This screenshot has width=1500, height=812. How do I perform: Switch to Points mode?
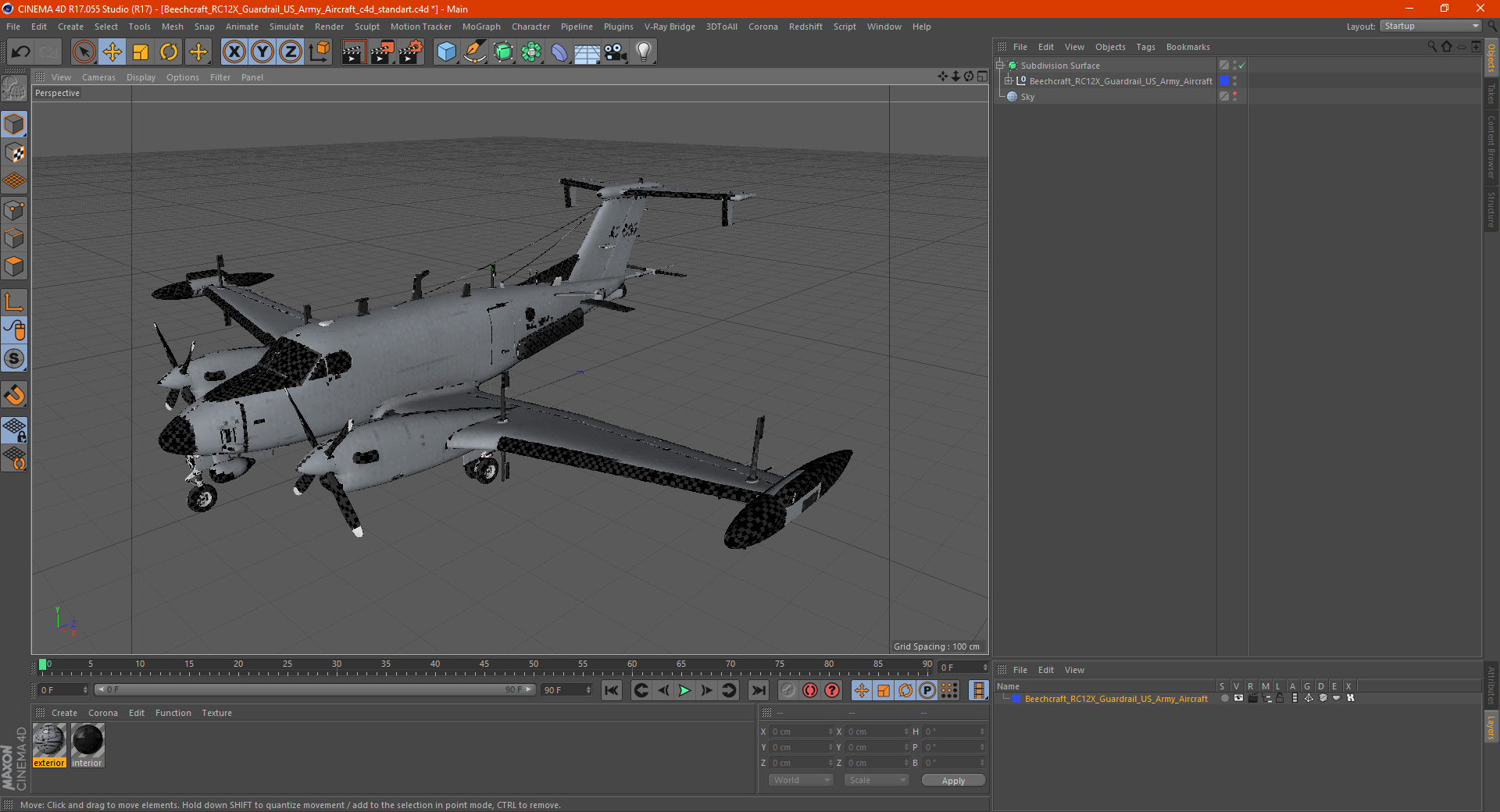(14, 210)
